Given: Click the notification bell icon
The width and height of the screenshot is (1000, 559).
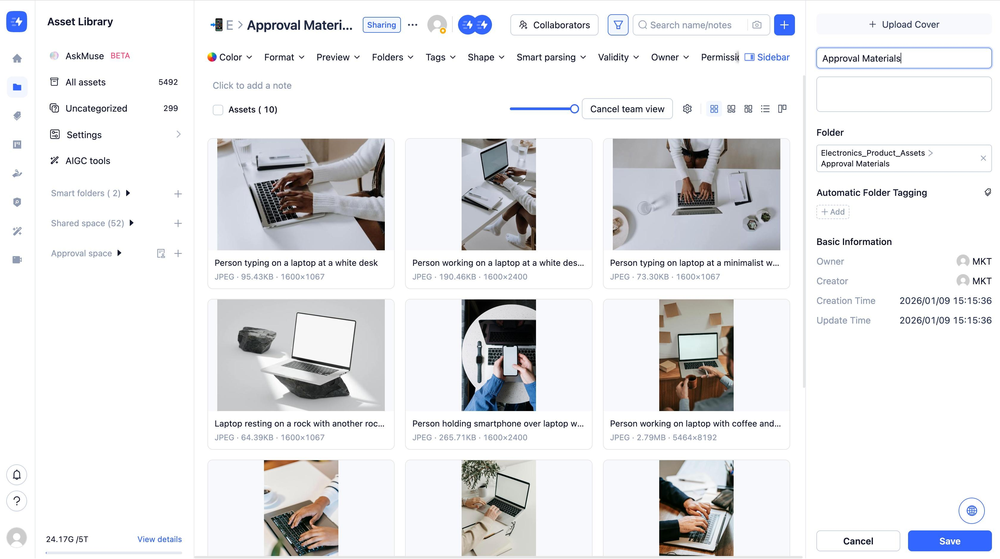Looking at the screenshot, I should 17,475.
